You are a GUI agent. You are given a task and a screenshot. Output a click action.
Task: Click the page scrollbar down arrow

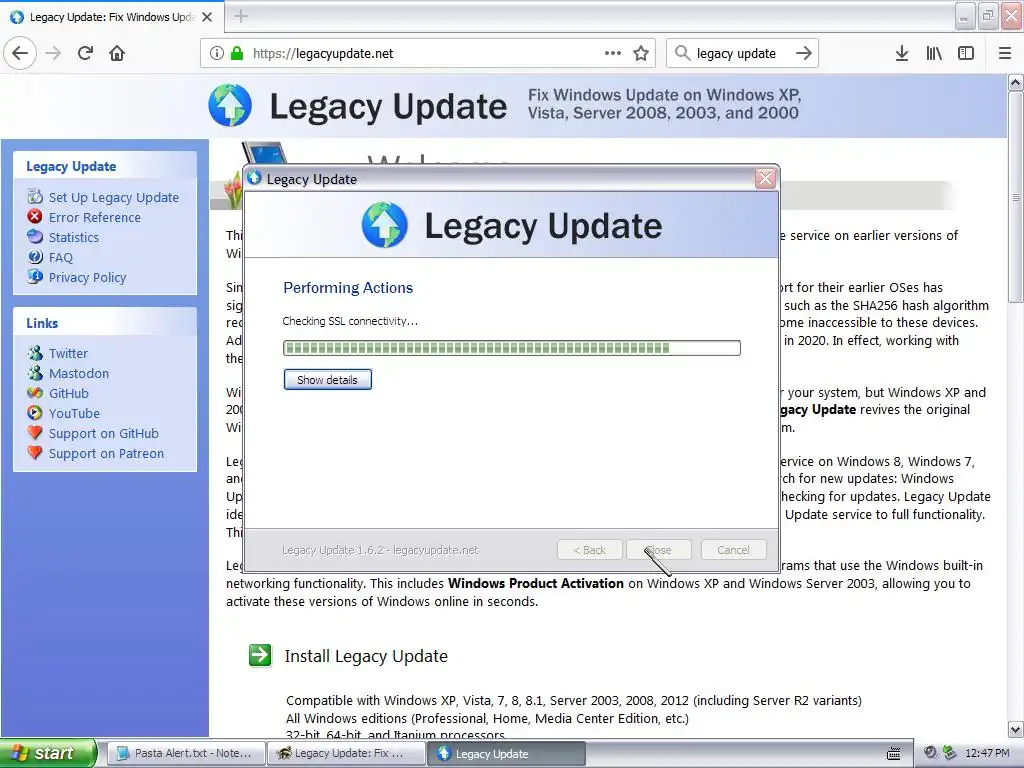1015,729
